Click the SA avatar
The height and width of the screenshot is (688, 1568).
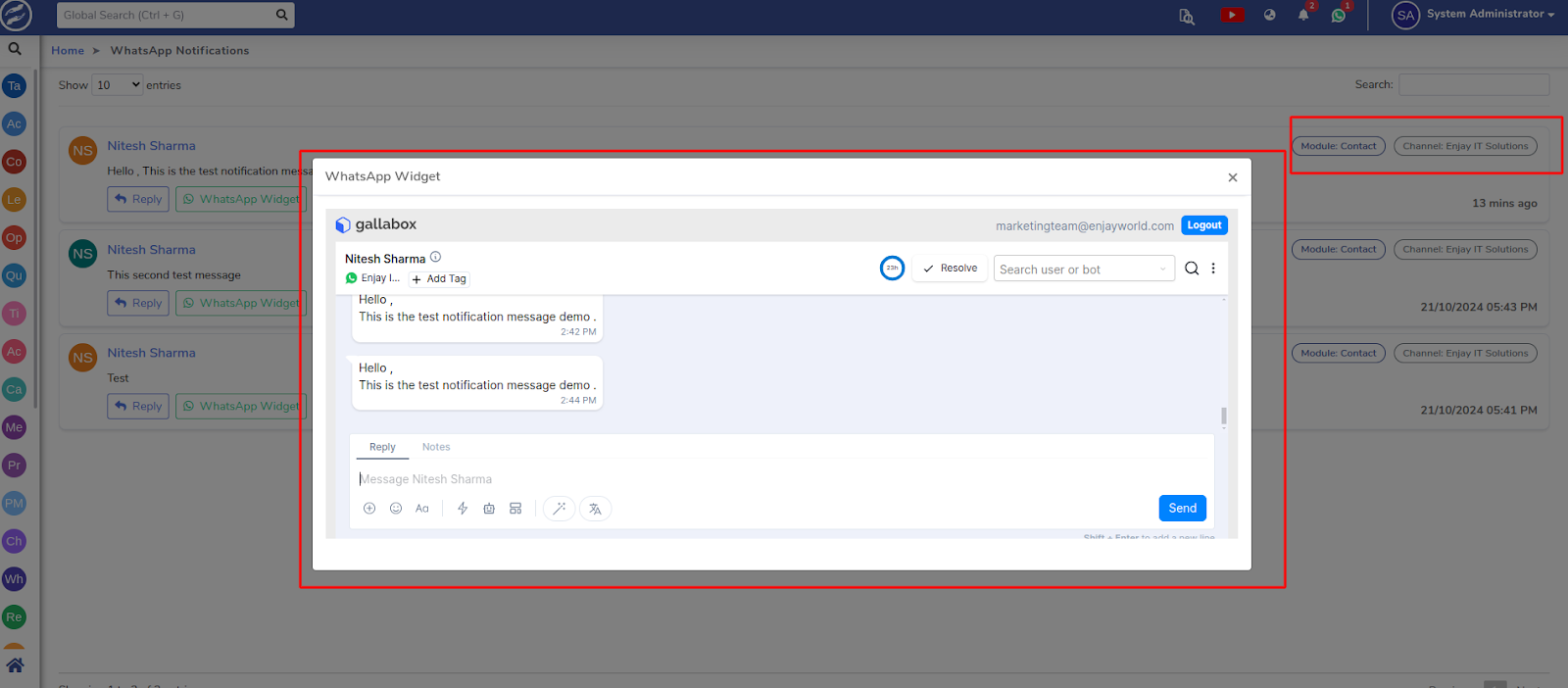point(1405,15)
